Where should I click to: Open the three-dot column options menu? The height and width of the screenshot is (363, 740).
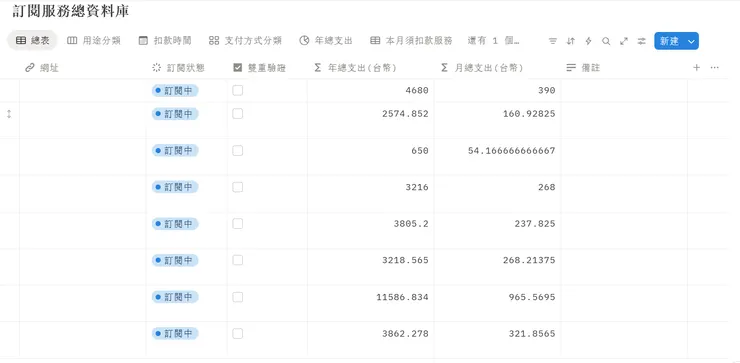[x=715, y=68]
